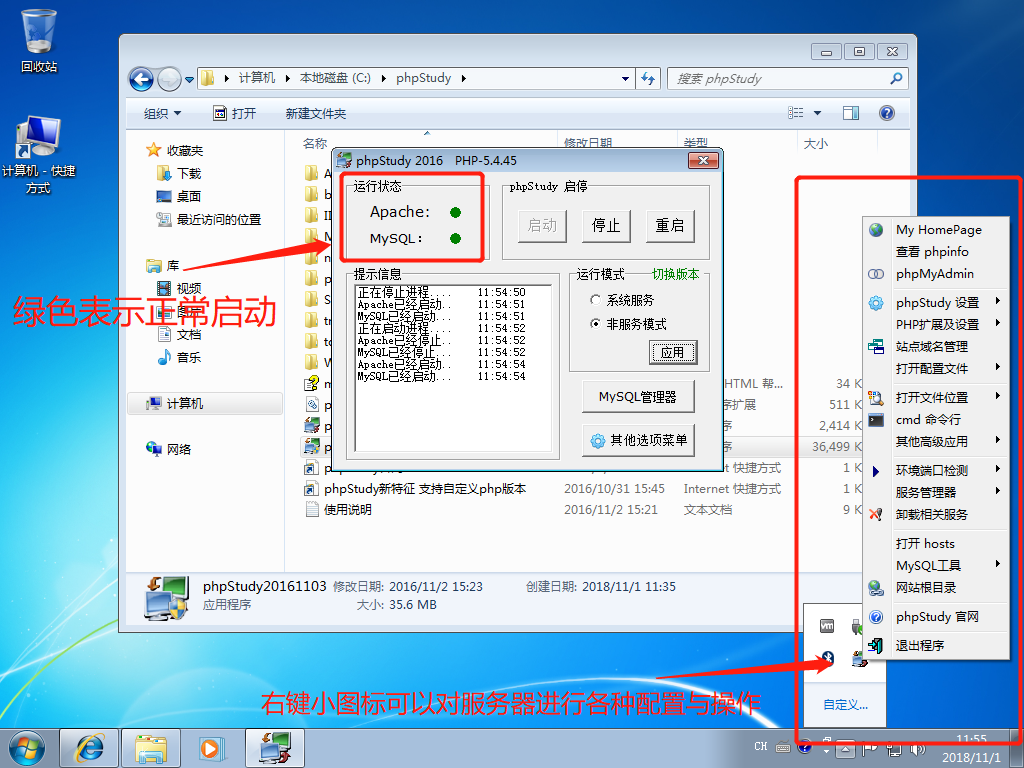Choose 查看 phpinfo in tray menu
Viewport: 1024px width, 768px height.
click(932, 252)
